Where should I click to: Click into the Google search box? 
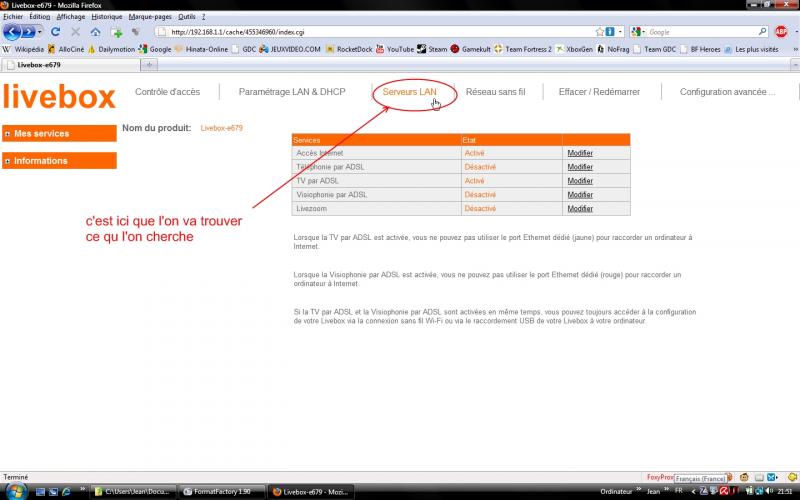click(703, 32)
